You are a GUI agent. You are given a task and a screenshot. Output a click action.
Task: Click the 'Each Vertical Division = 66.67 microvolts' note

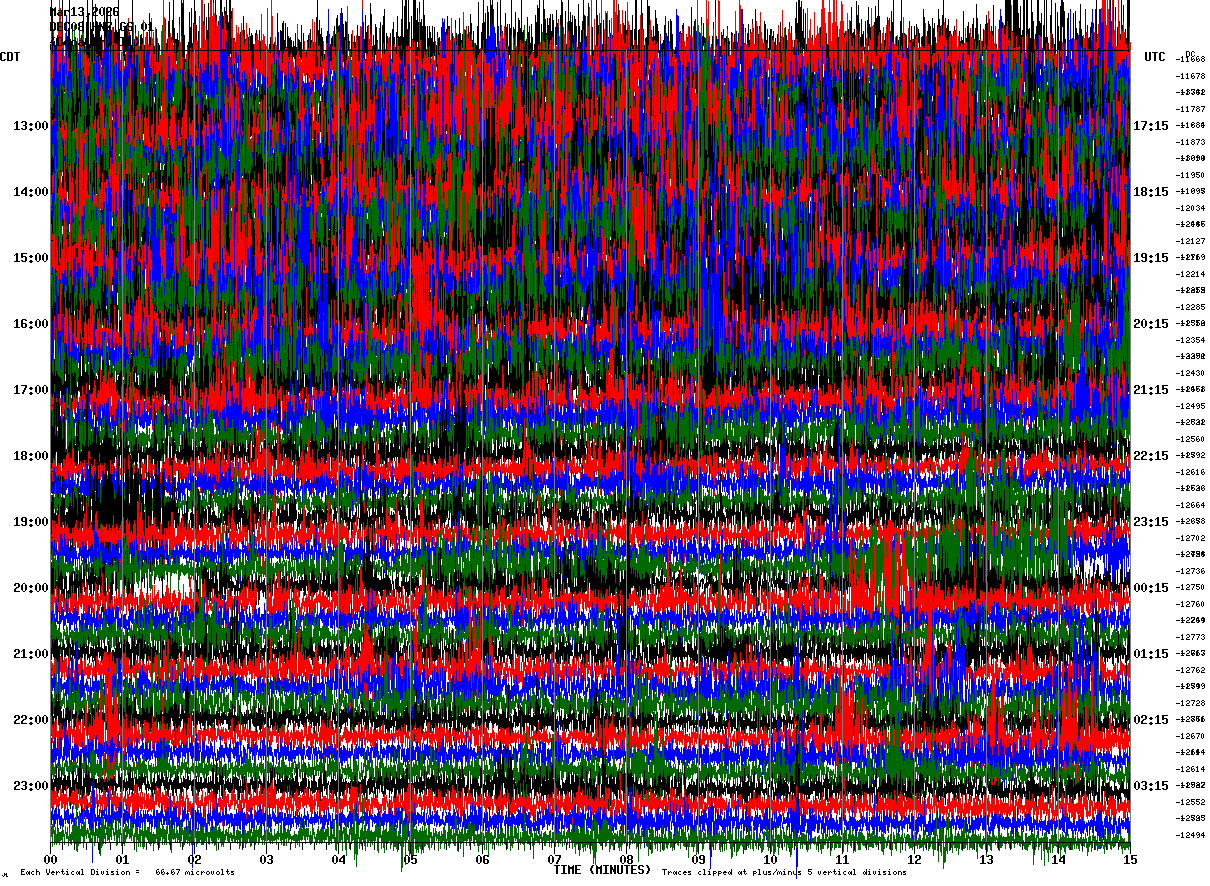click(x=127, y=873)
